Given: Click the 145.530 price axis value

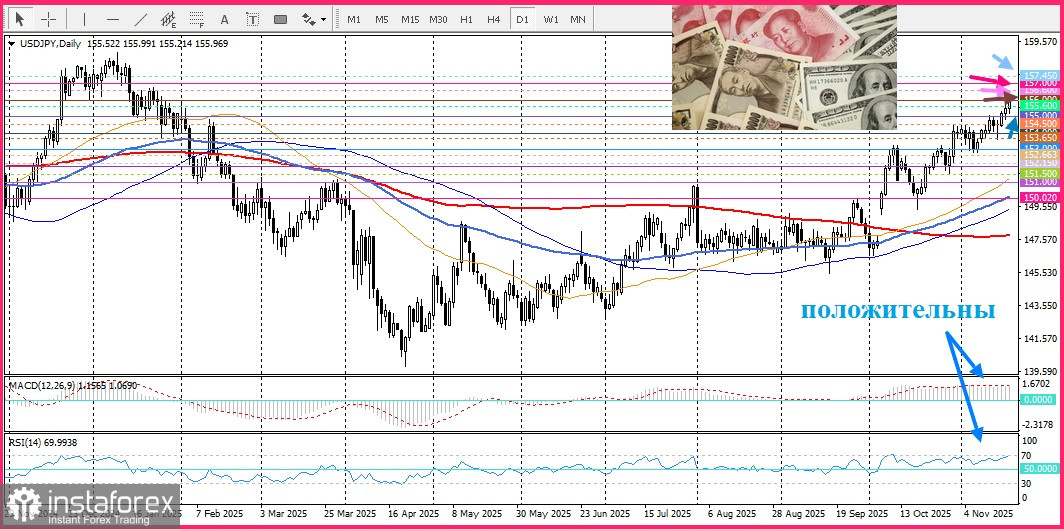Looking at the screenshot, I should pyautogui.click(x=1039, y=273).
